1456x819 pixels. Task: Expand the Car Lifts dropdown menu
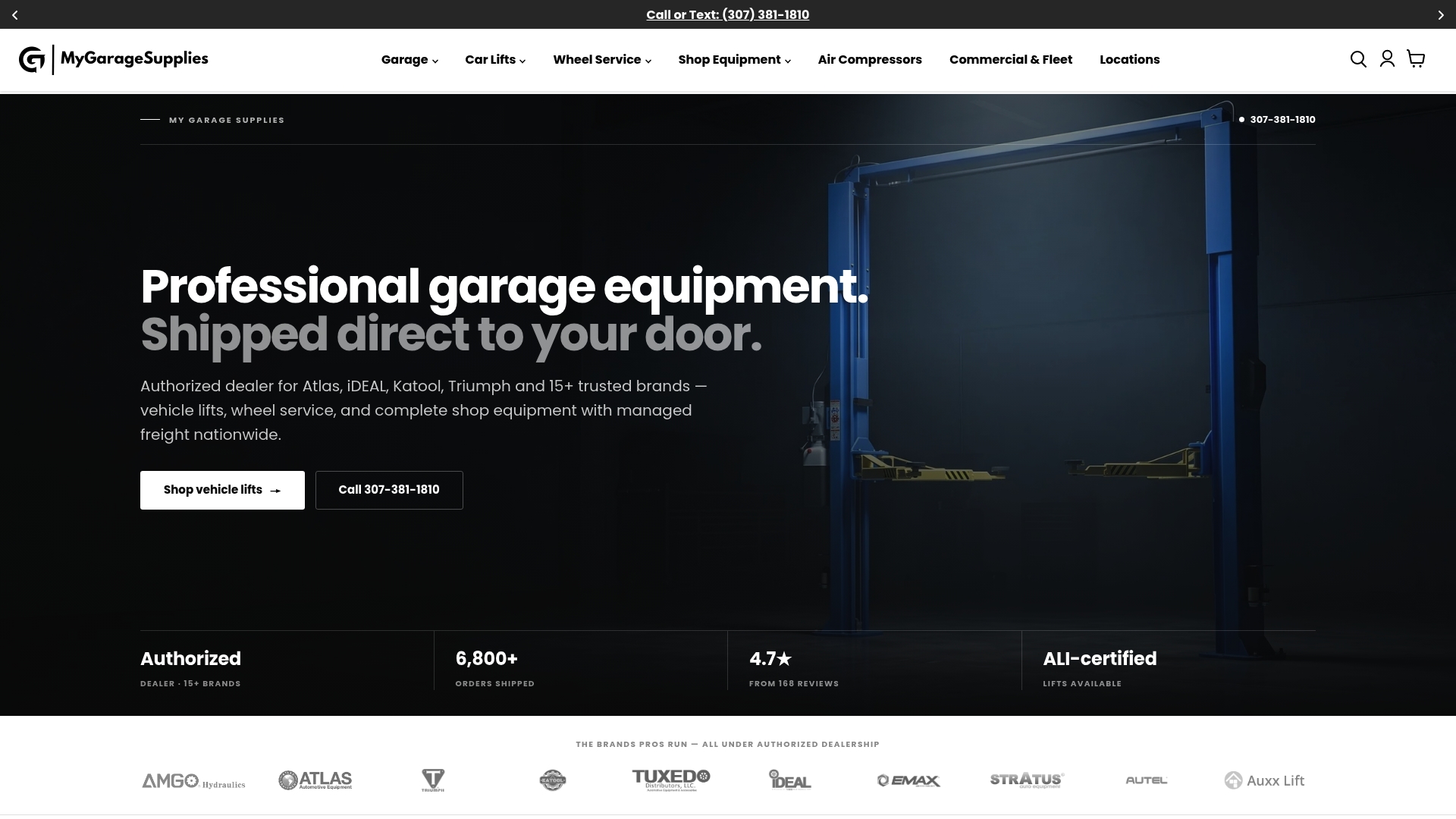(x=495, y=60)
